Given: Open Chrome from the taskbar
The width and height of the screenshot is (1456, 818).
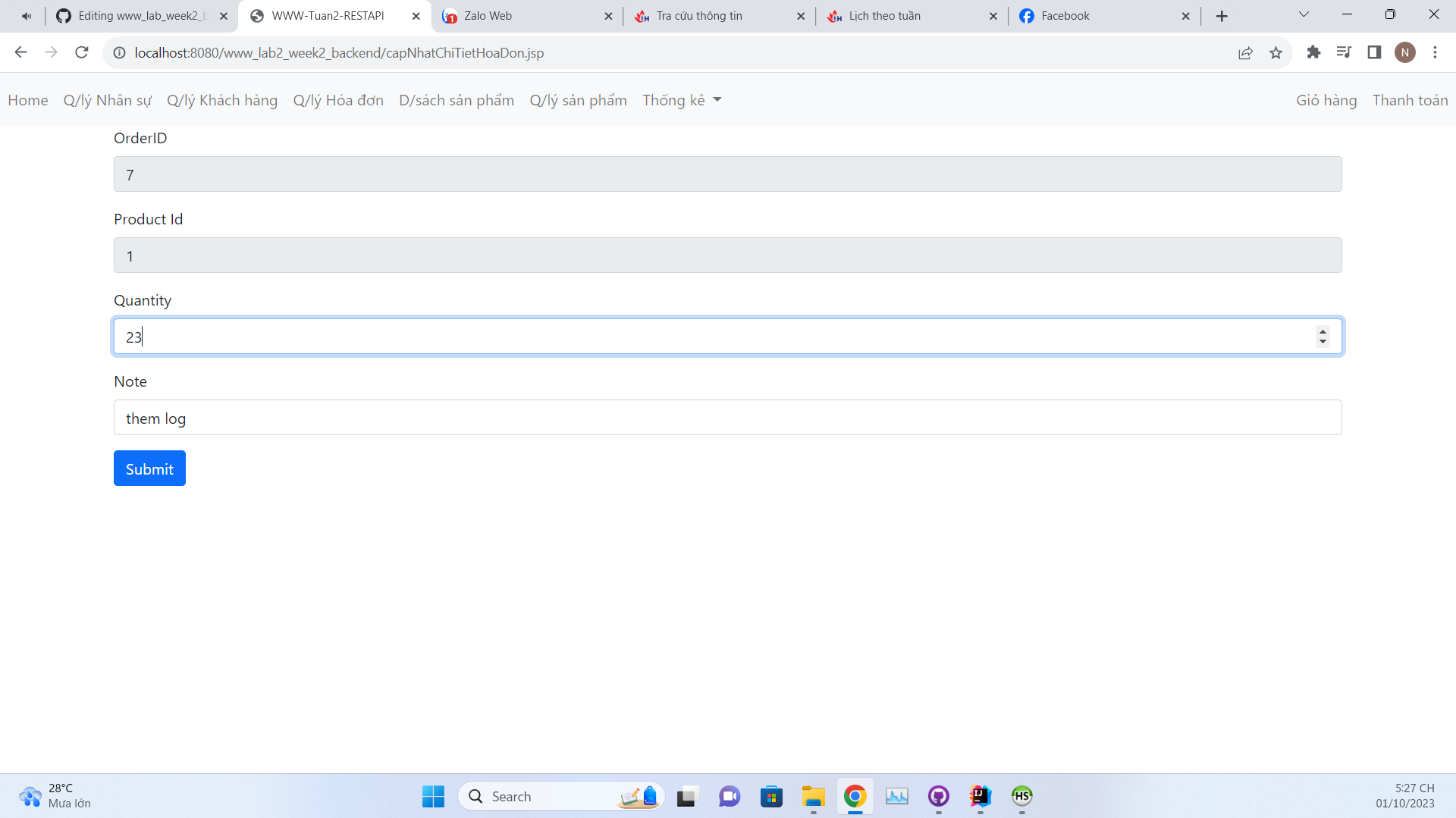Looking at the screenshot, I should coord(855,797).
